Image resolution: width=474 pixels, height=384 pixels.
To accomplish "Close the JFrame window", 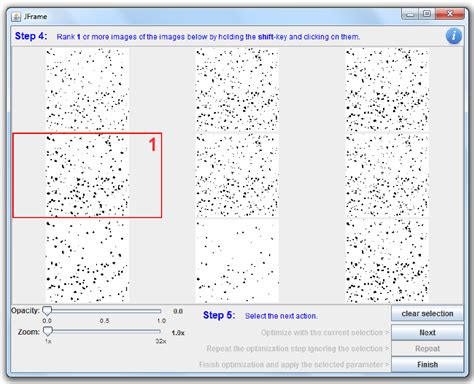I will point(450,14).
